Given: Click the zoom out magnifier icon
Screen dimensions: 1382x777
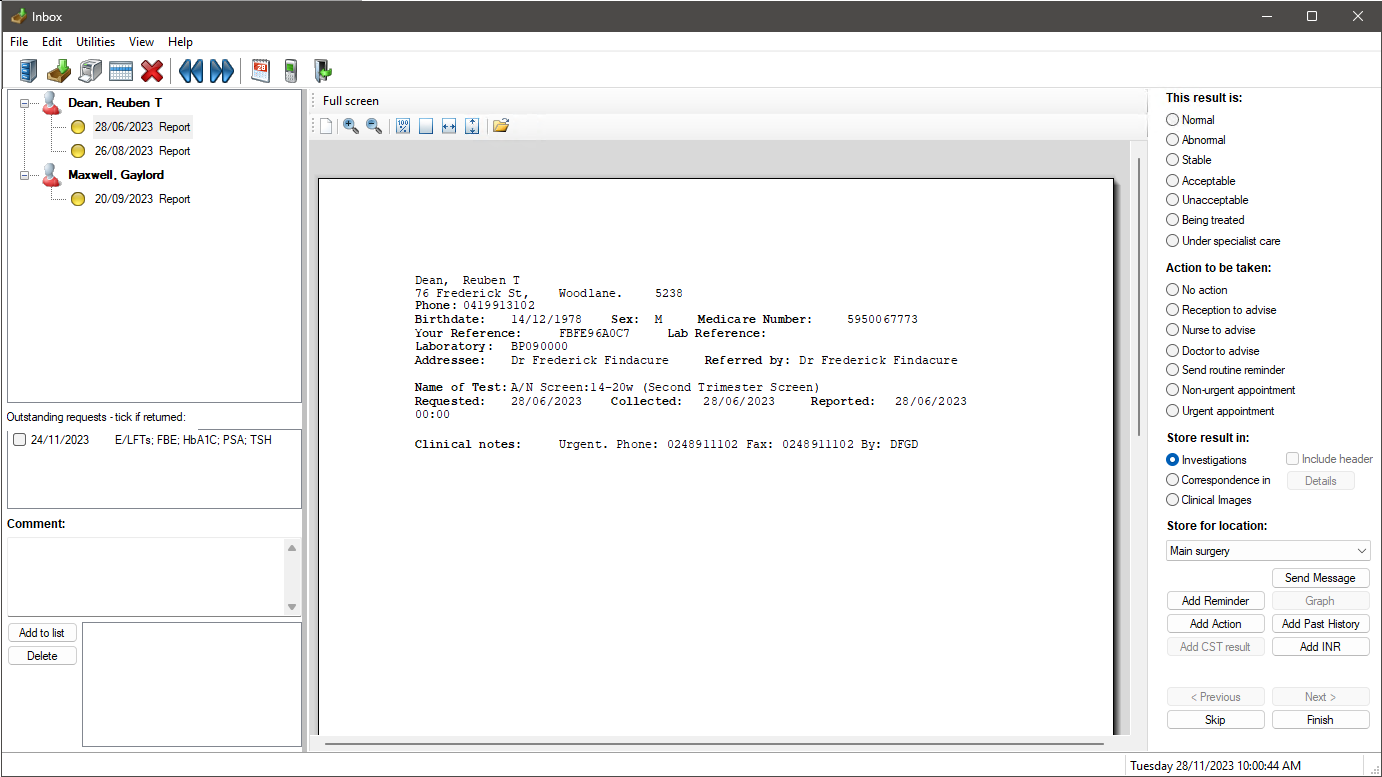Looking at the screenshot, I should click(374, 126).
